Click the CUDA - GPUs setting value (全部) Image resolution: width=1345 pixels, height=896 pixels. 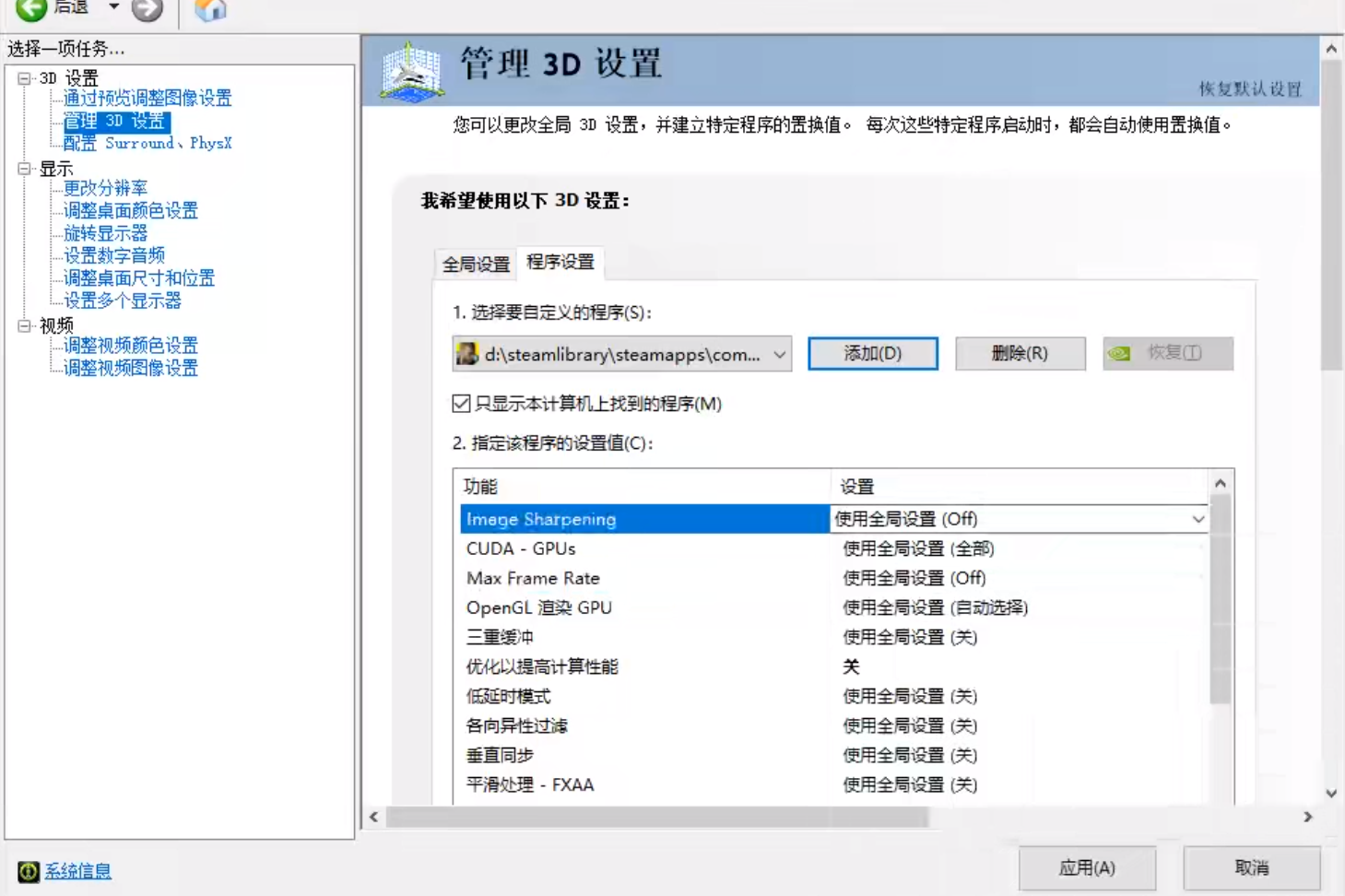[x=918, y=548]
